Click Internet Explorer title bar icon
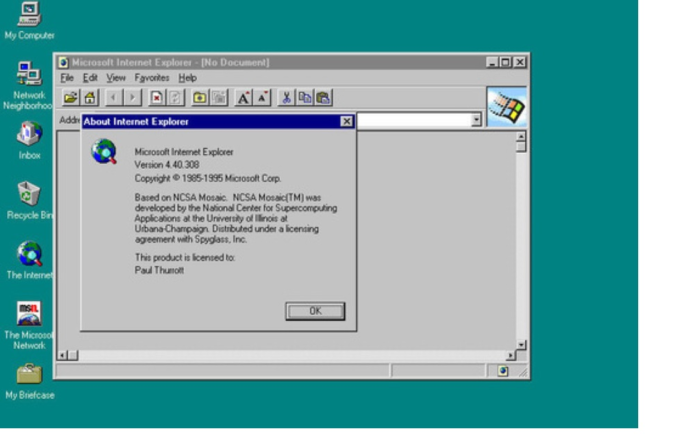 63,62
